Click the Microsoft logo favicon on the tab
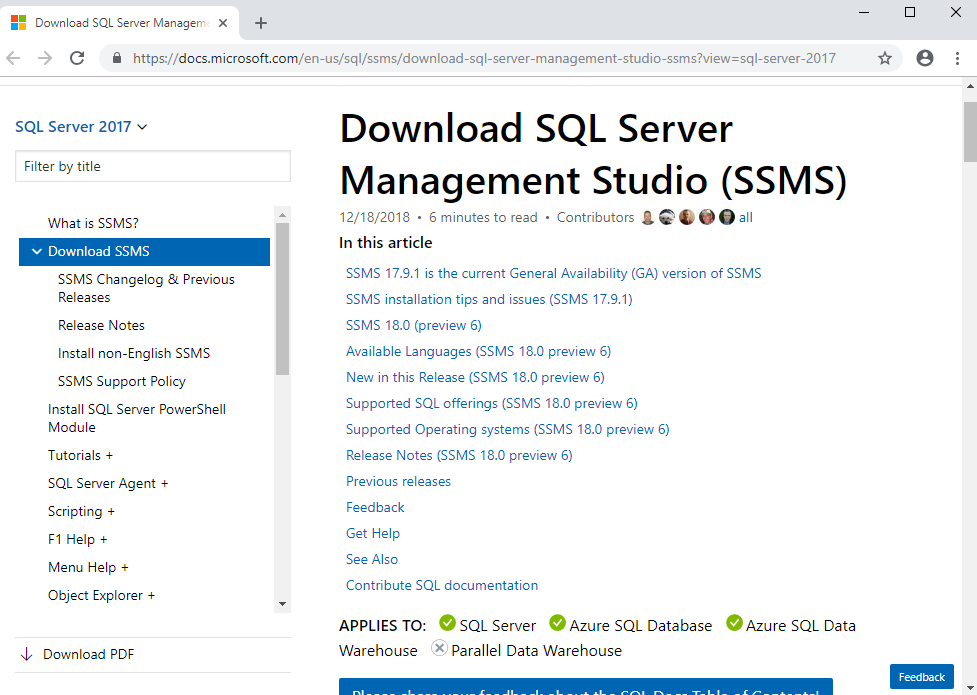Image resolution: width=977 pixels, height=695 pixels. (x=19, y=23)
